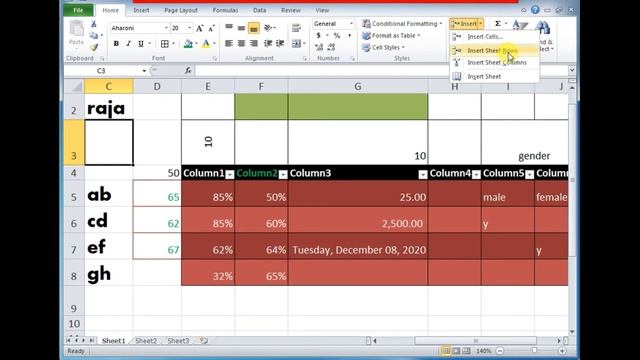Click the fx Insert Function icon
Viewport: 640px width, 360px height.
pyautogui.click(x=188, y=71)
